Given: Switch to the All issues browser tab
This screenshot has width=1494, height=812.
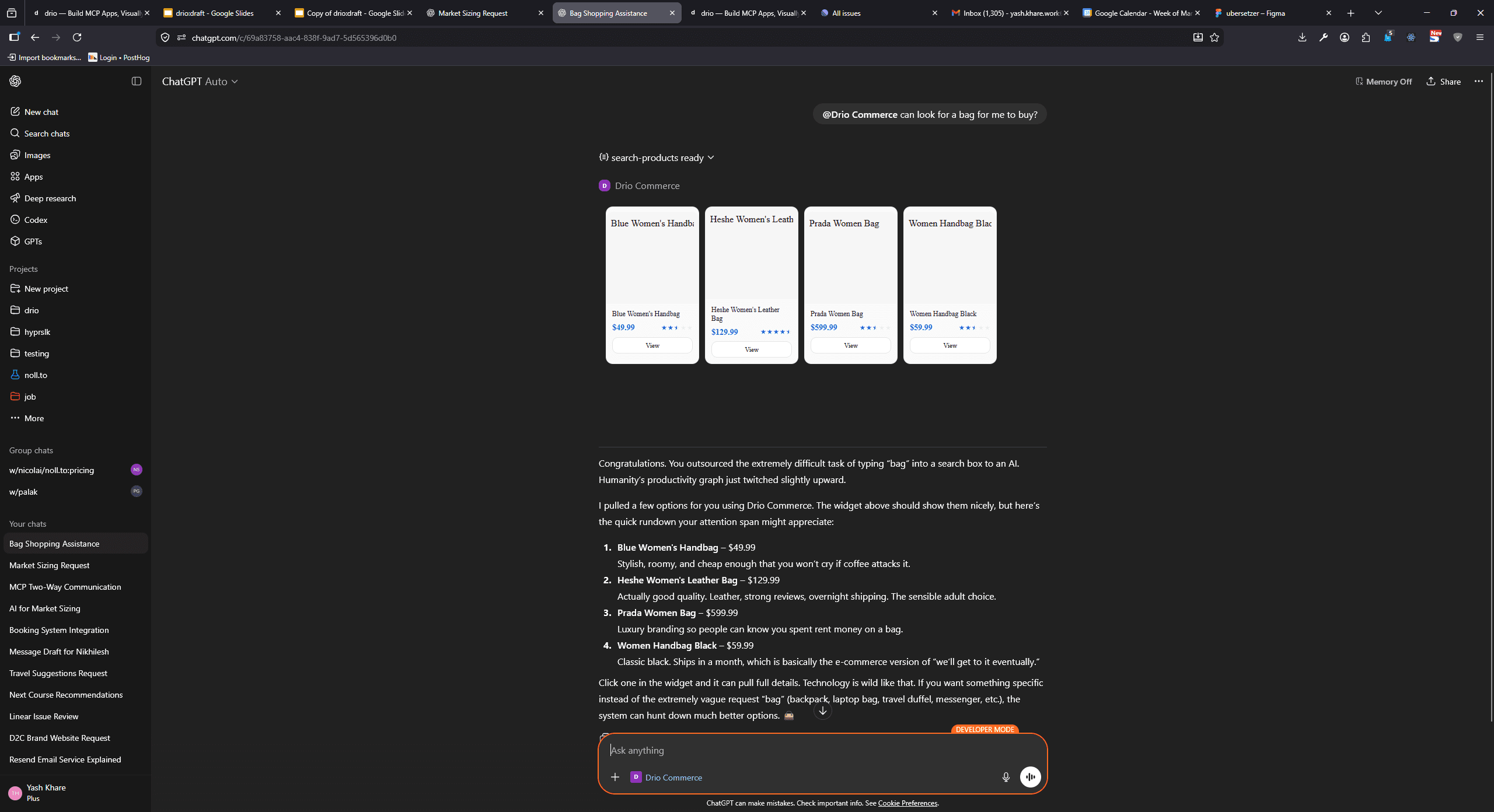Looking at the screenshot, I should pos(846,13).
